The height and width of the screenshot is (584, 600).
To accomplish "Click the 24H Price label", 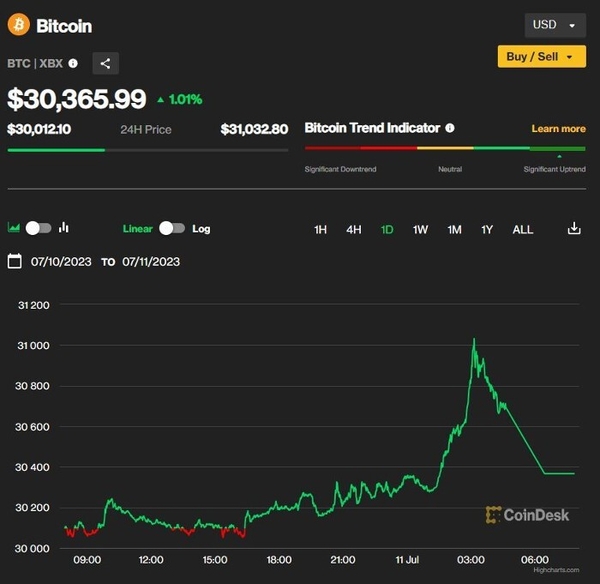I will 146,130.
